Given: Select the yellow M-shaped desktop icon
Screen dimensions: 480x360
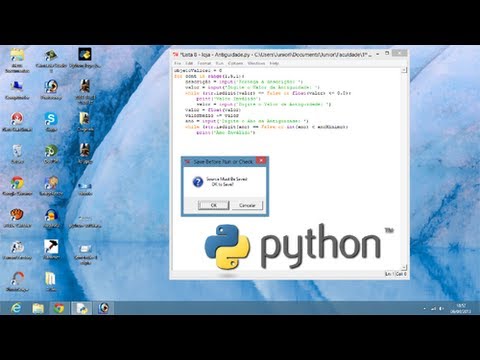Looking at the screenshot, I should click(51, 282).
